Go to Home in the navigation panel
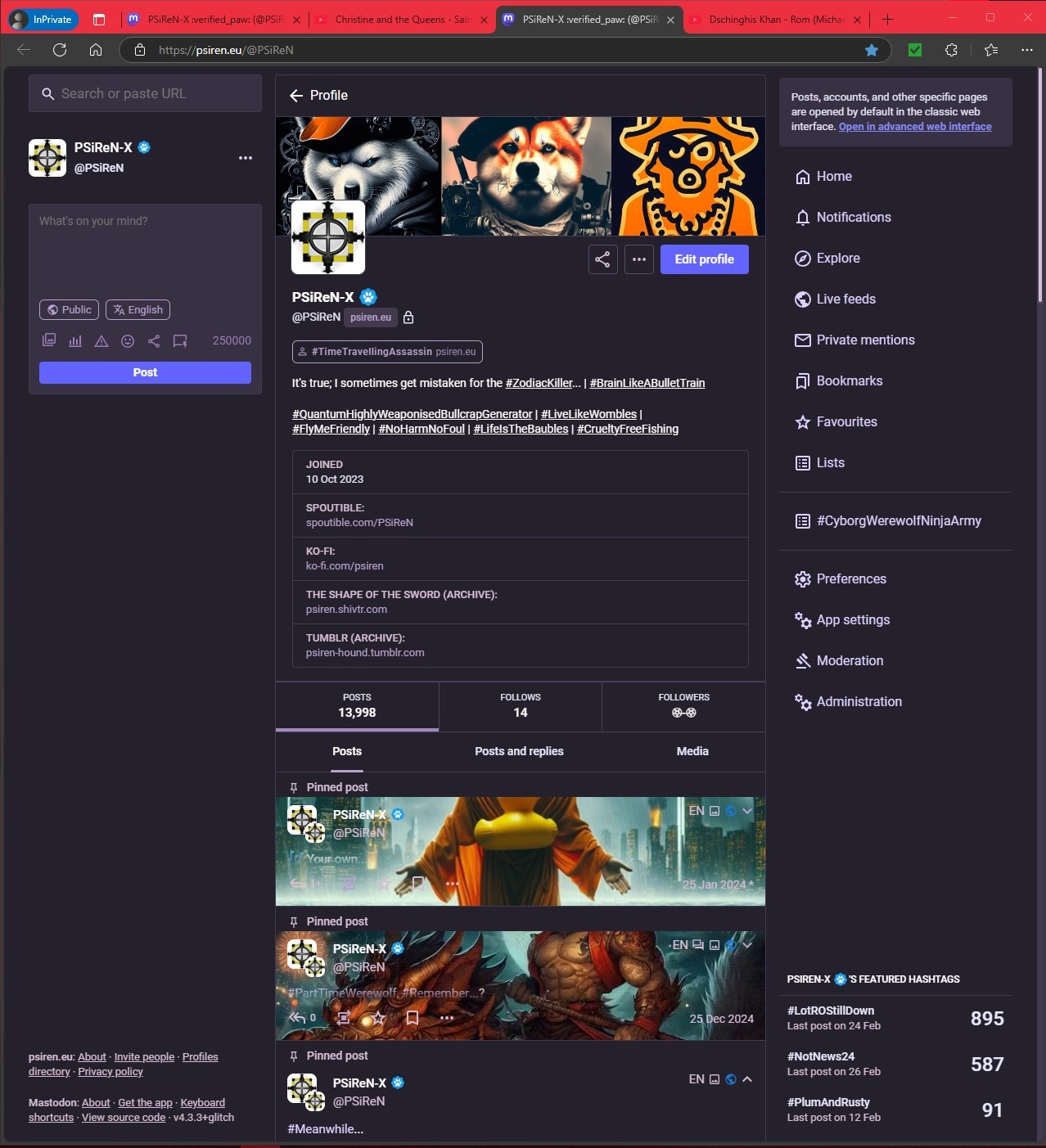The image size is (1046, 1148). pyautogui.click(x=823, y=176)
